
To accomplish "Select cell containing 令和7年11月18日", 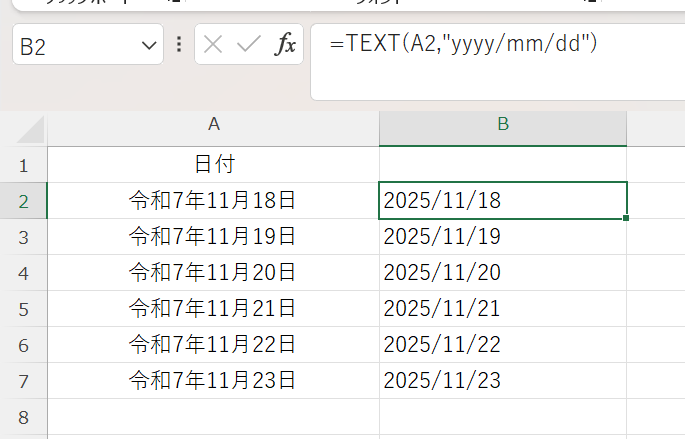I will tap(213, 200).
